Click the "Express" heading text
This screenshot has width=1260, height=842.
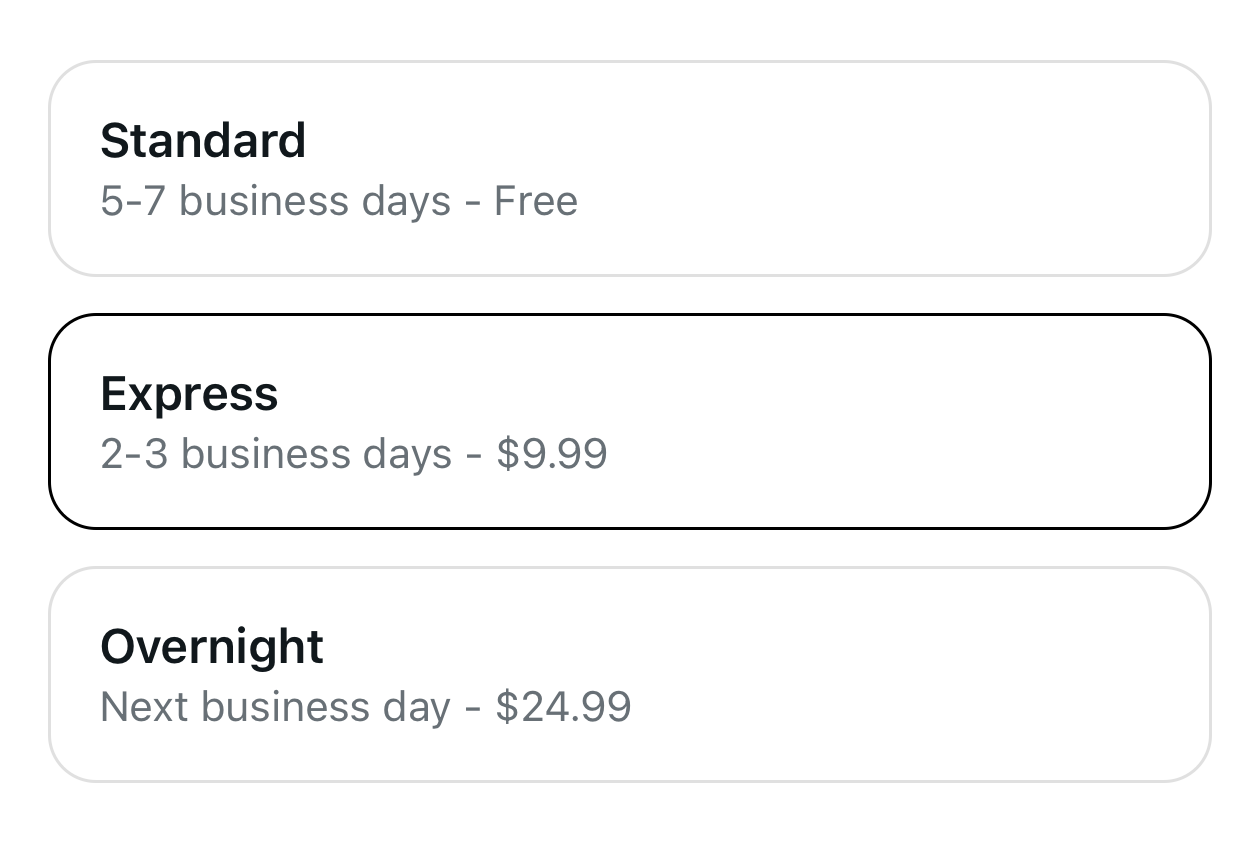(189, 393)
